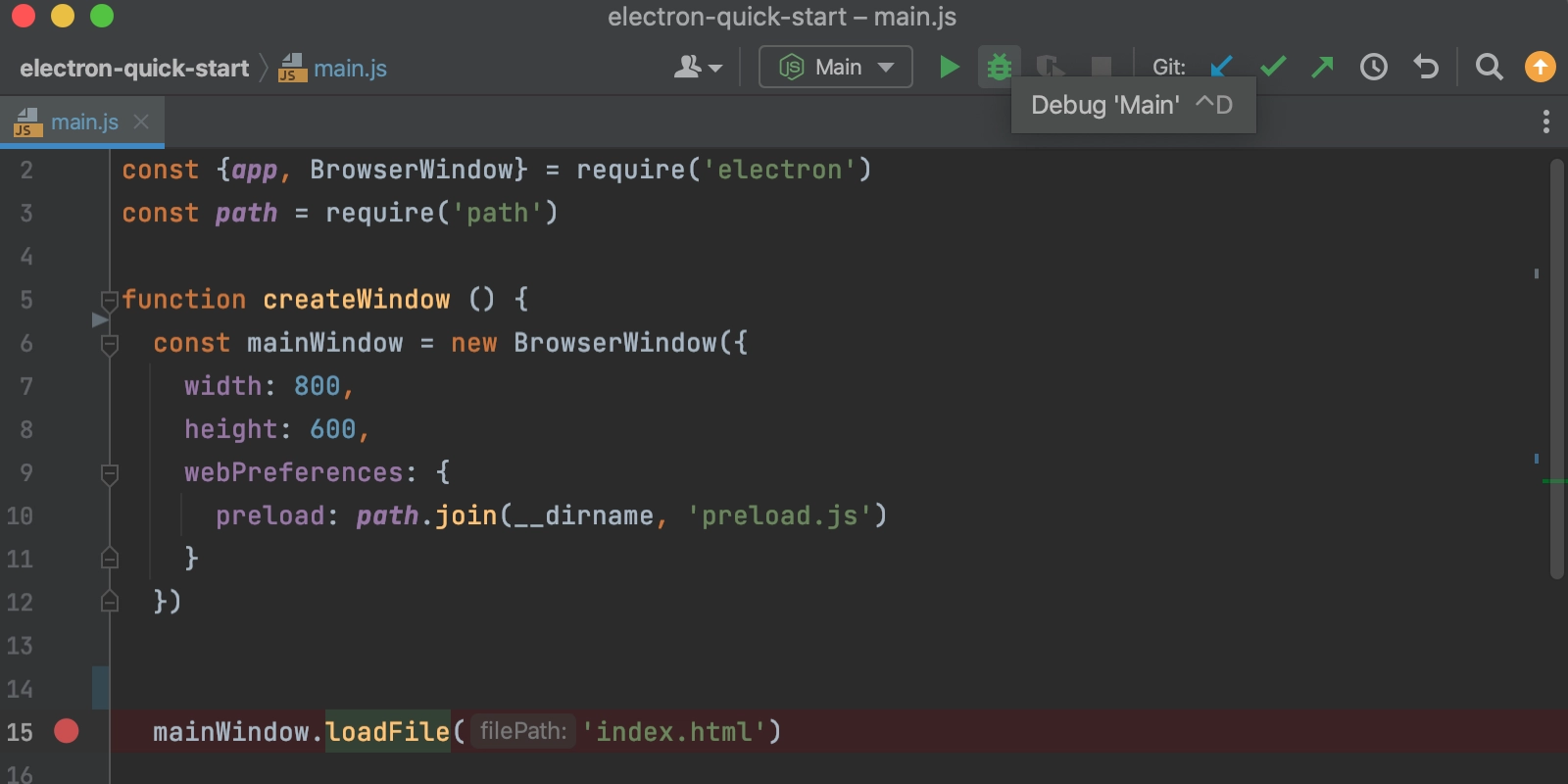Remove the breakpoint on line 15

pos(67,731)
